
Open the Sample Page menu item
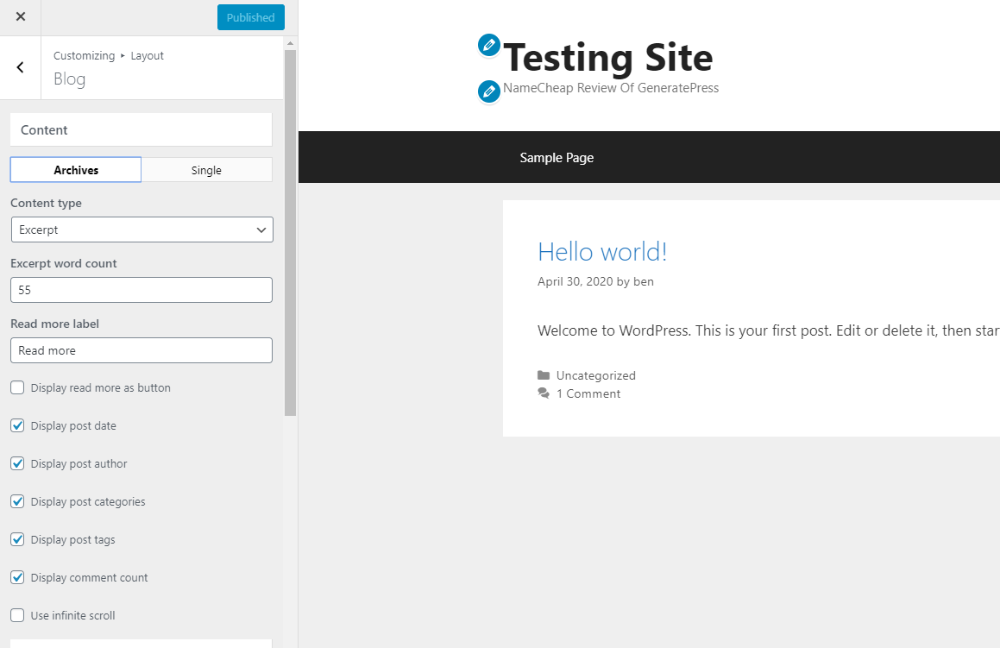(556, 158)
